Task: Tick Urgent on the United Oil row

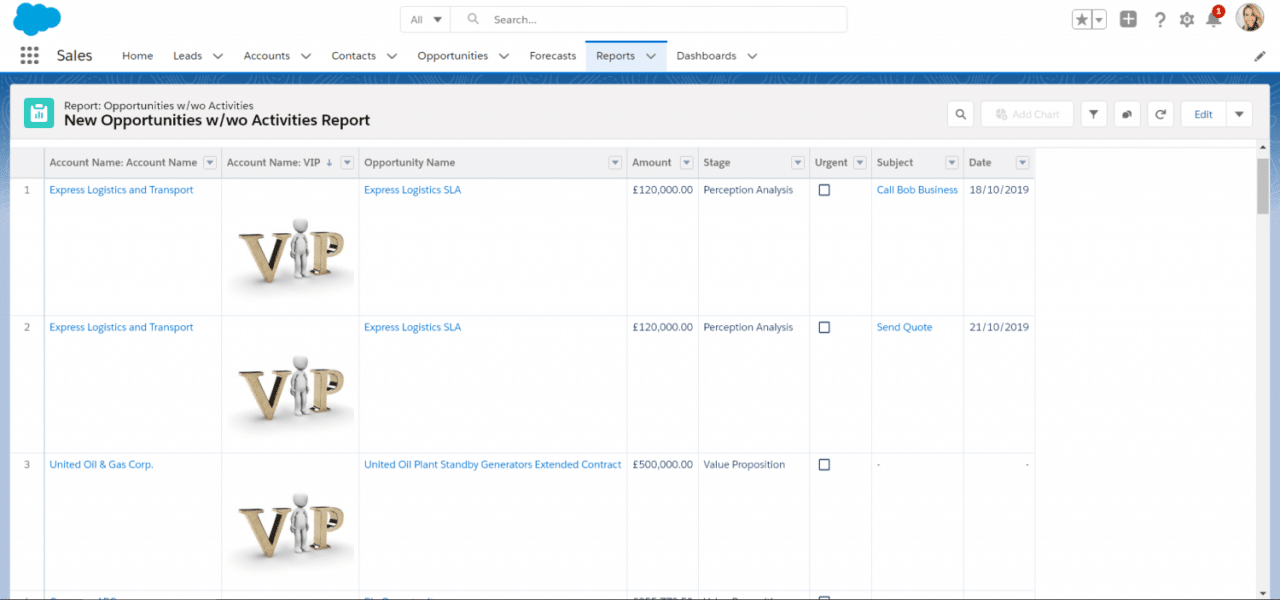Action: [x=823, y=464]
